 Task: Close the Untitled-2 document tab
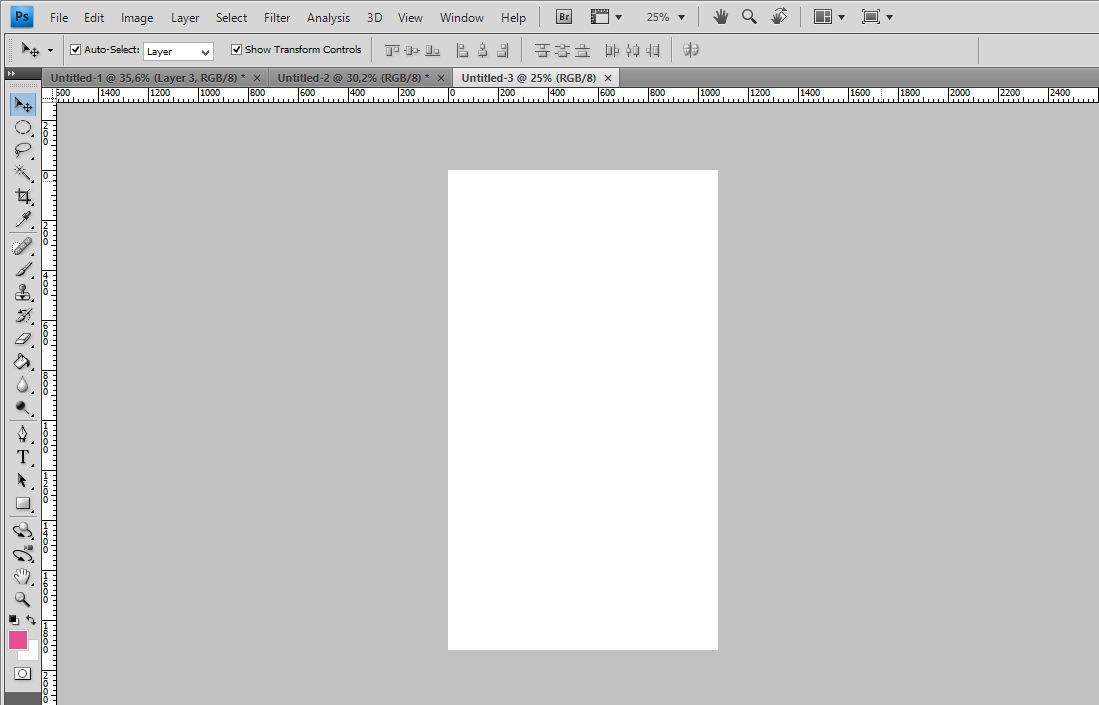point(441,78)
